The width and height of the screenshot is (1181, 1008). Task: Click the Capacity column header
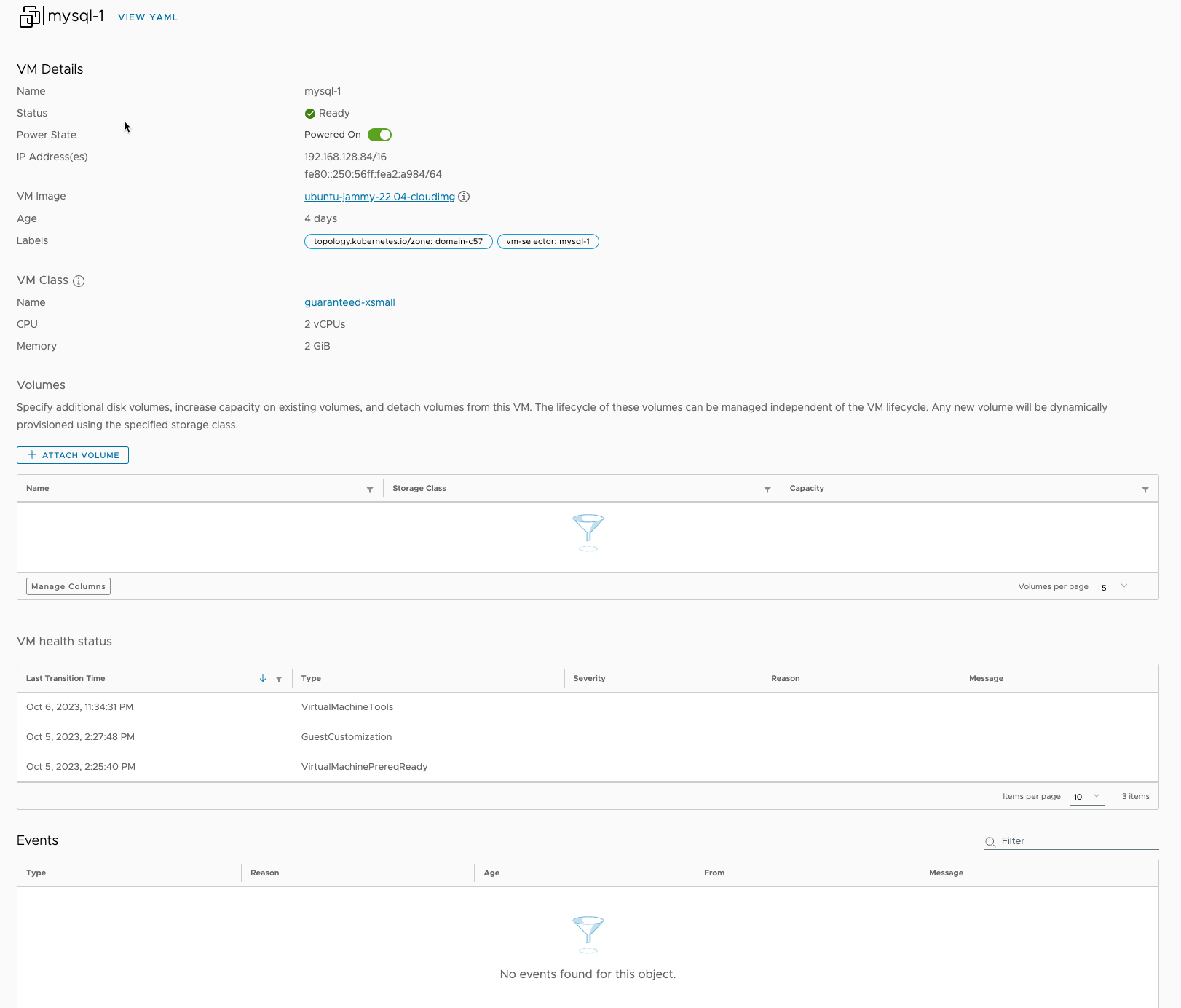[x=807, y=488]
